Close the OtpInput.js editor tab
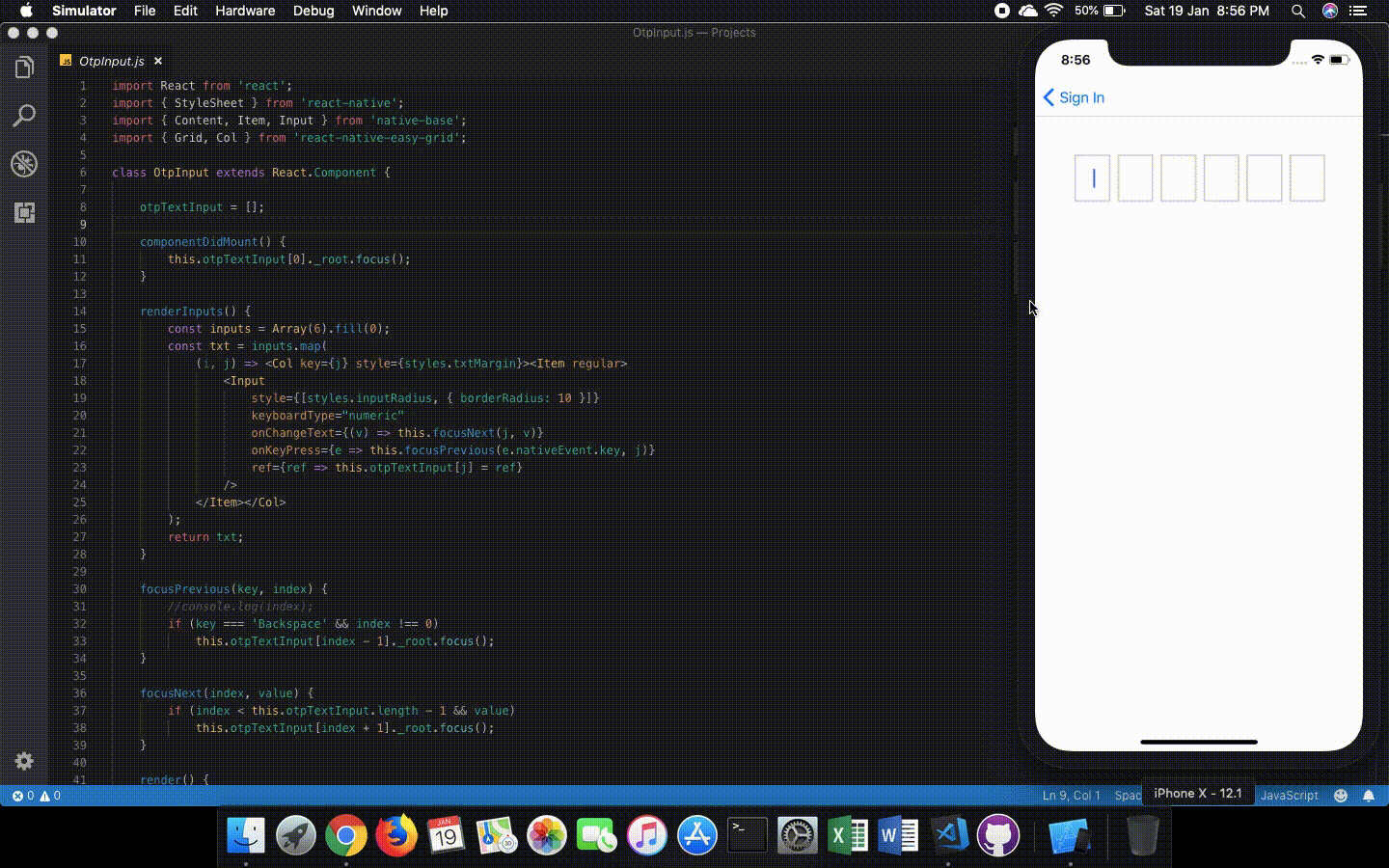This screenshot has height=868, width=1389. tap(158, 61)
